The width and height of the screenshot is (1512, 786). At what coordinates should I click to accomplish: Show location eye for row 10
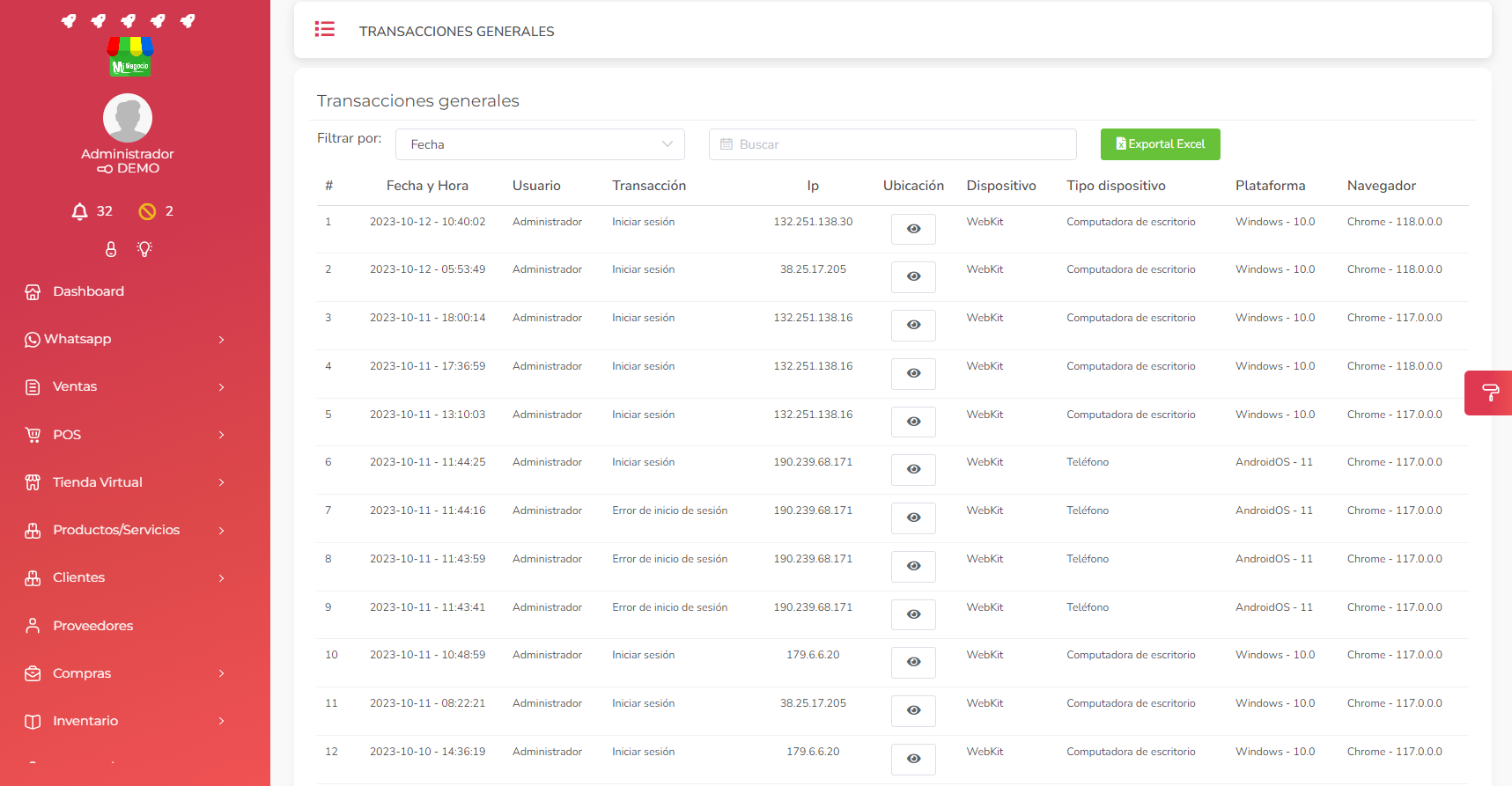tap(913, 662)
